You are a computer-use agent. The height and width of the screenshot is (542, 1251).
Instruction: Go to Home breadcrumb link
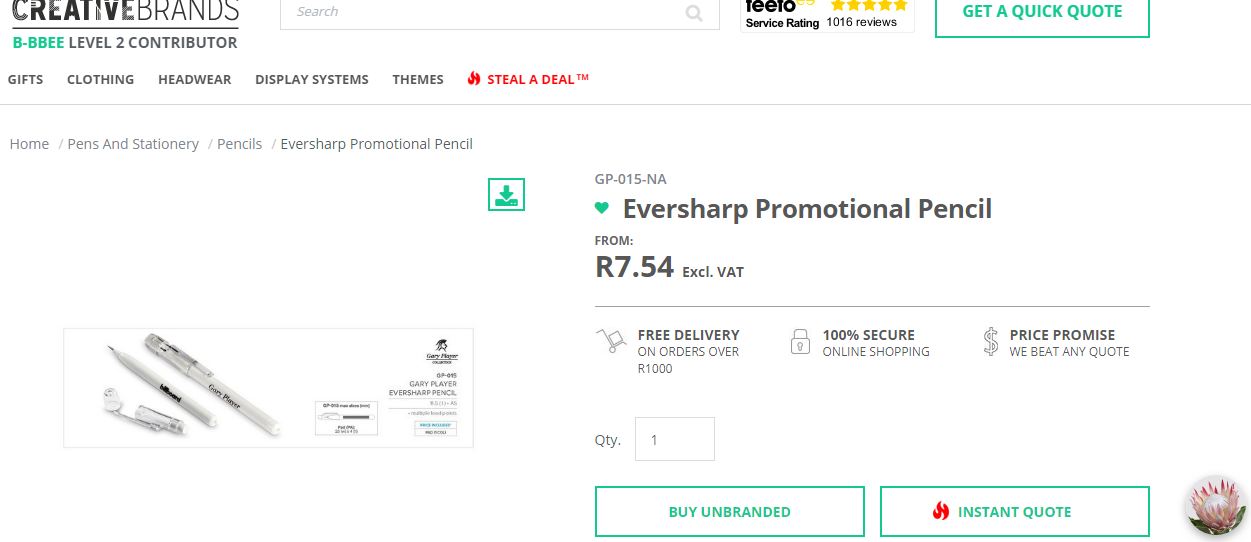pyautogui.click(x=29, y=144)
